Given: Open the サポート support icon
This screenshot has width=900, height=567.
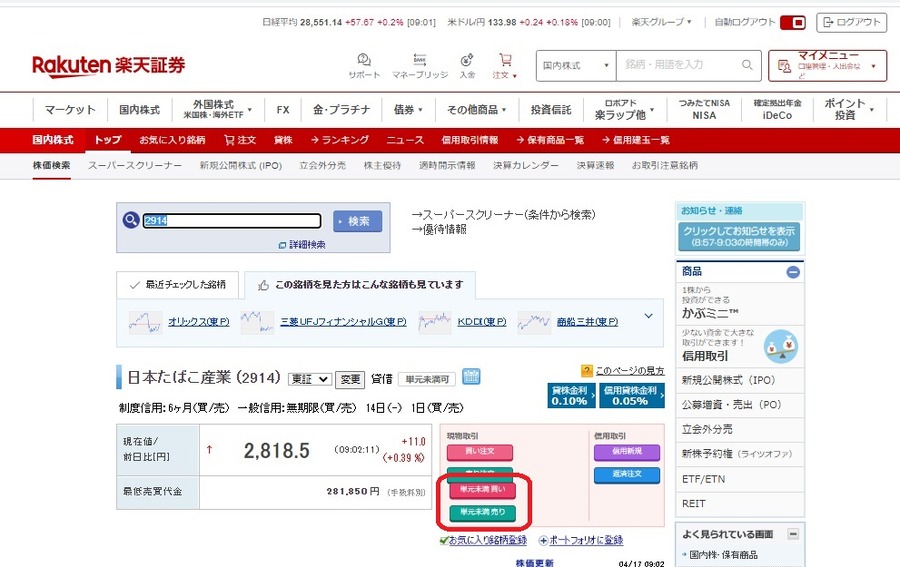Looking at the screenshot, I should 364,65.
